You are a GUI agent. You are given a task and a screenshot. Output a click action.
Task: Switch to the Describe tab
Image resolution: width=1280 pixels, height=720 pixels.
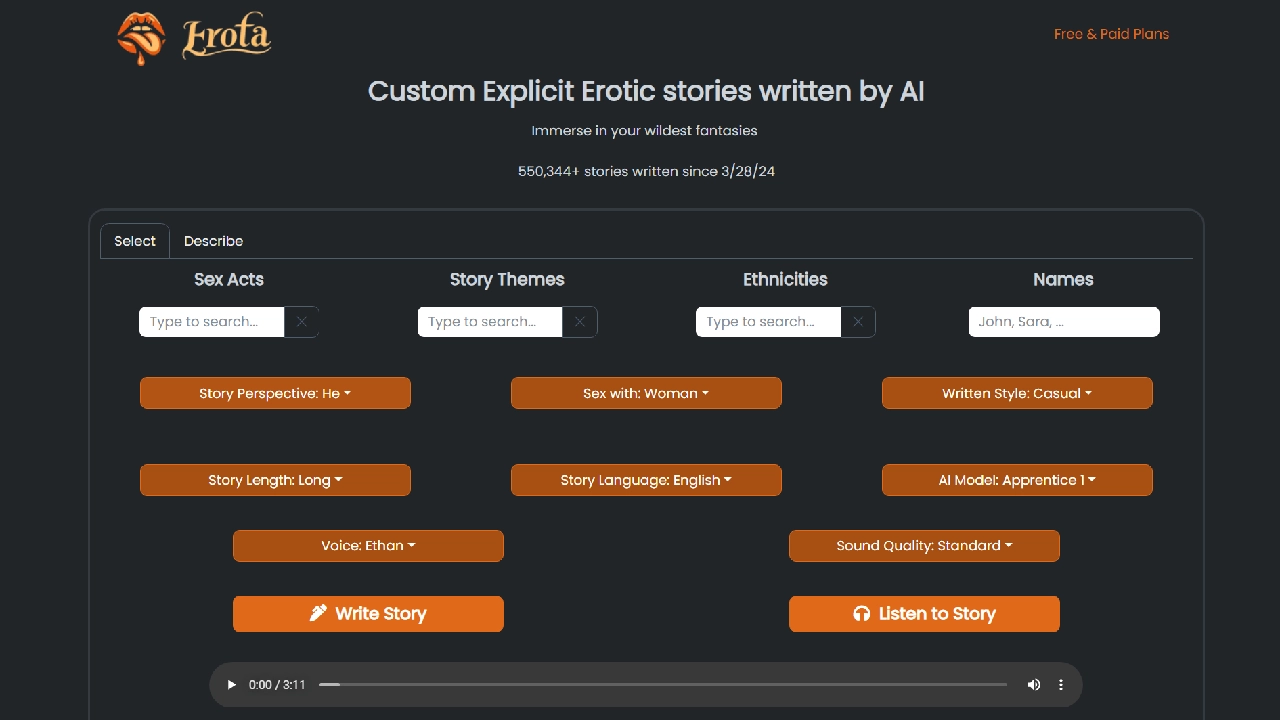(x=213, y=241)
